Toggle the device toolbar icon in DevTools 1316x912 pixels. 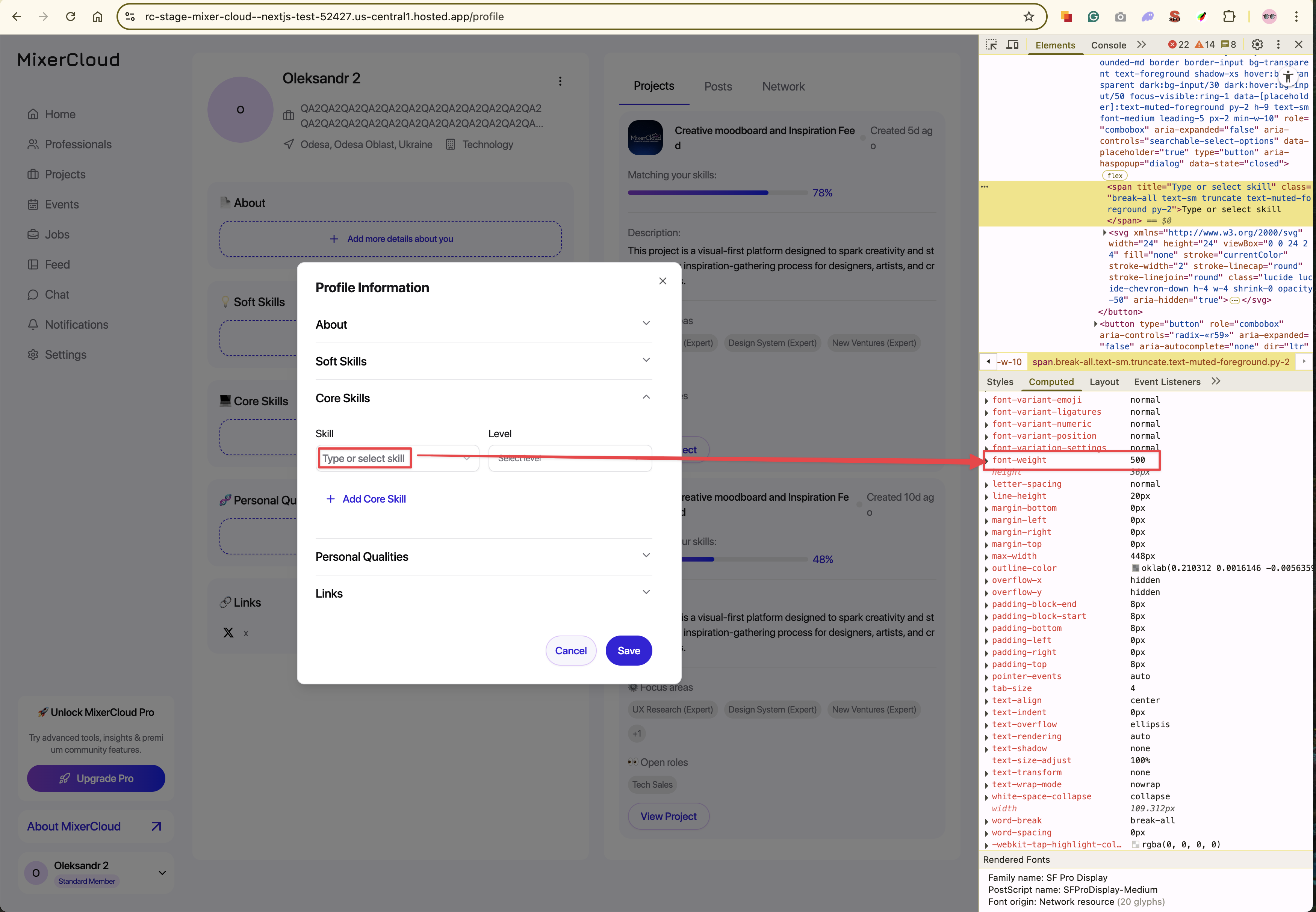click(1012, 45)
